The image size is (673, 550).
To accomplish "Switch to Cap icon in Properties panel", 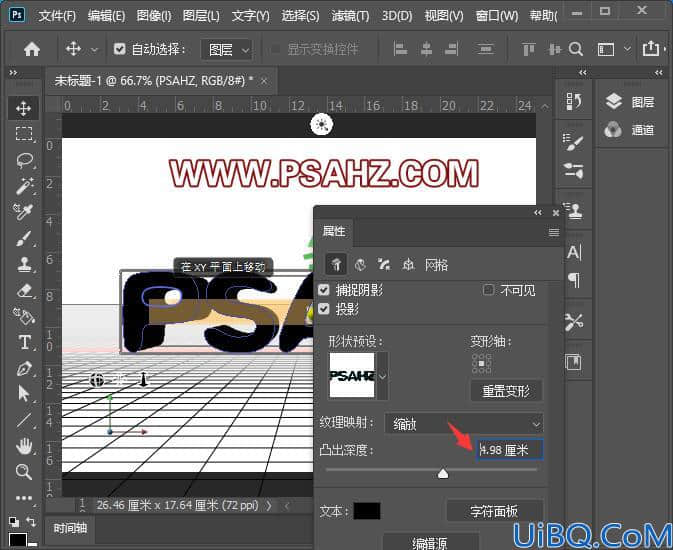I will (x=383, y=264).
